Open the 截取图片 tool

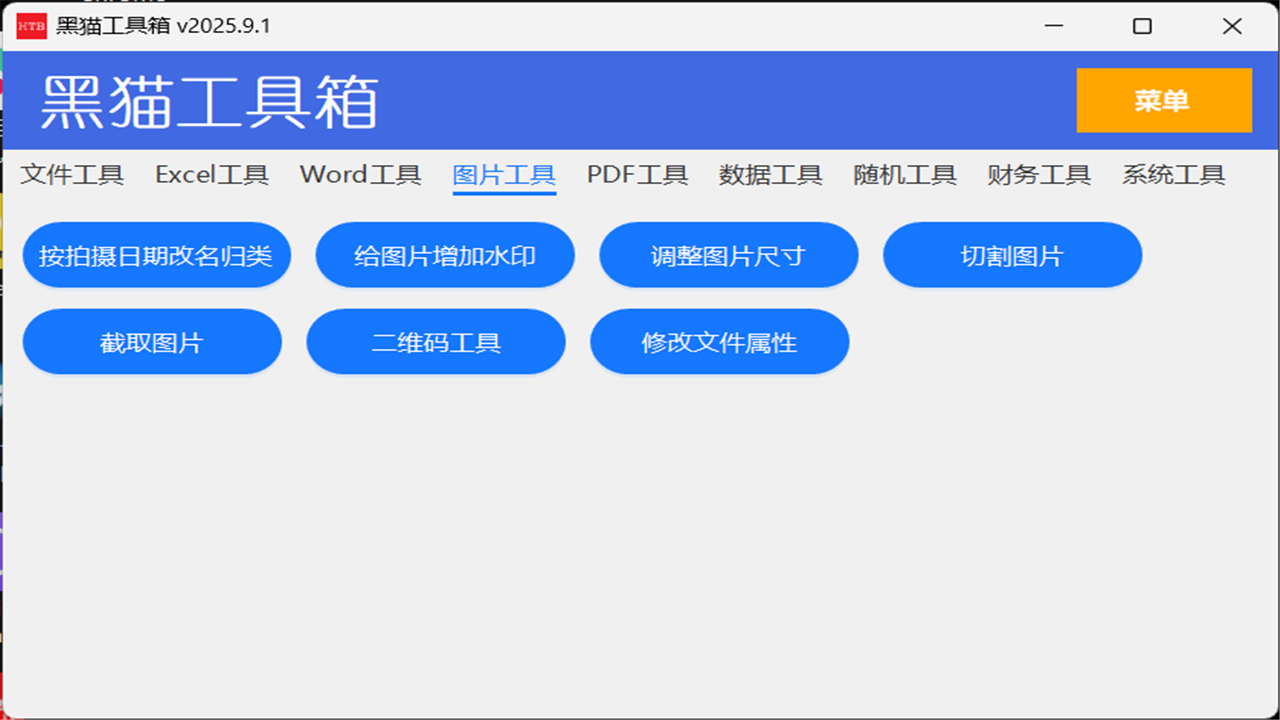[152, 341]
